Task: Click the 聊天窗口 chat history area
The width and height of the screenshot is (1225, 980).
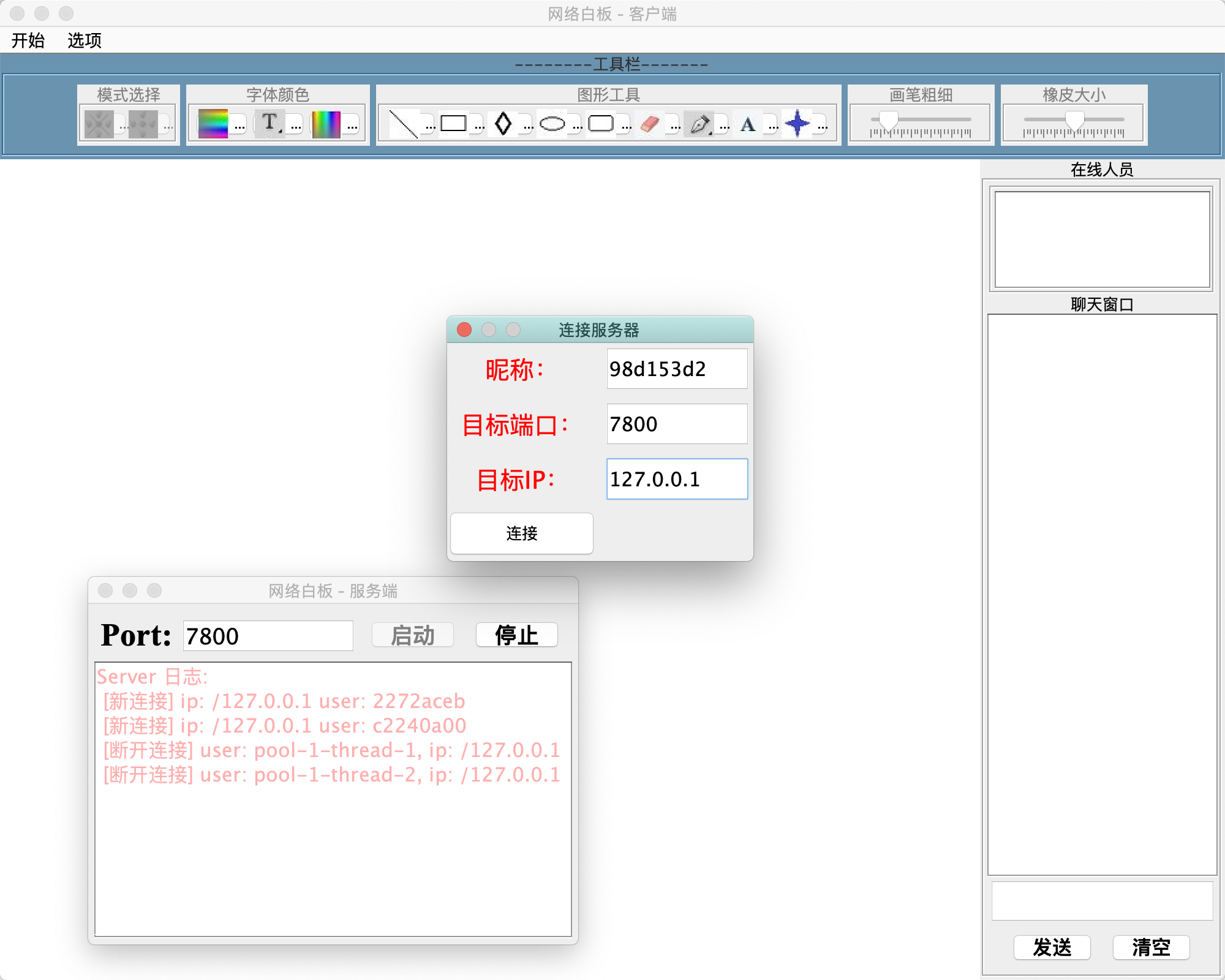Action: point(1102,595)
